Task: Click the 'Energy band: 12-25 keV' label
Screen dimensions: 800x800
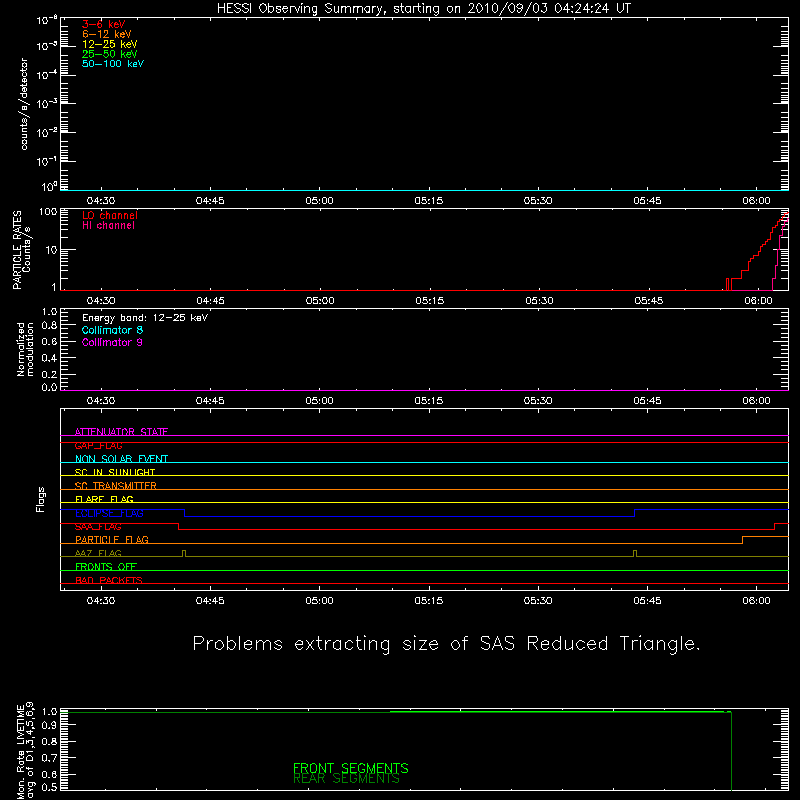Action: tap(145, 318)
